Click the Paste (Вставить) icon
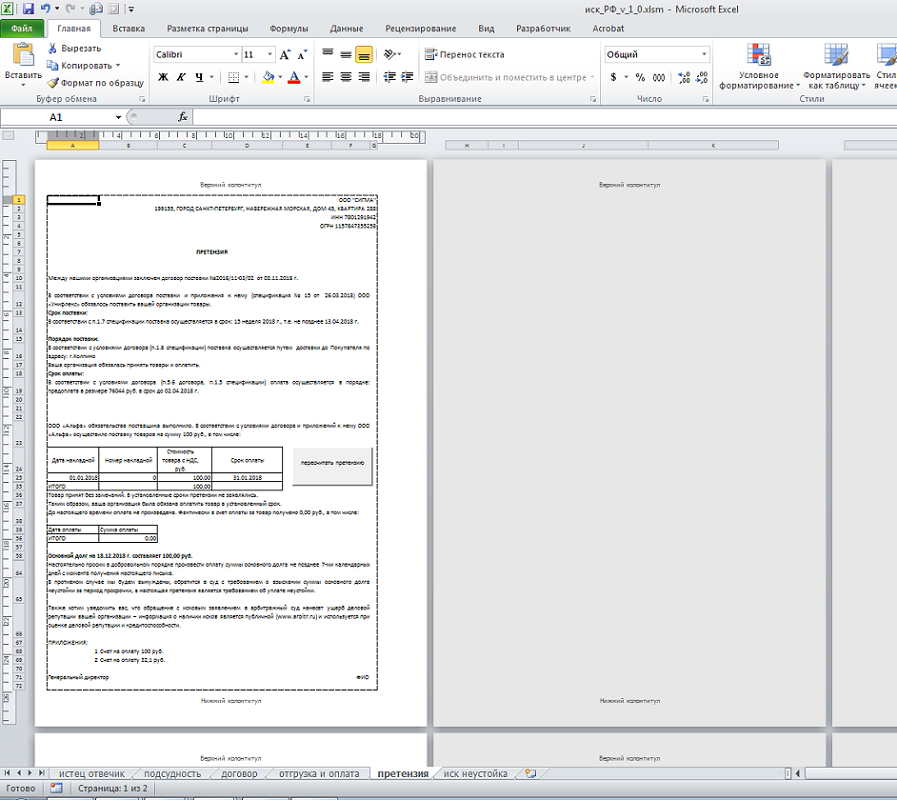 pos(23,56)
